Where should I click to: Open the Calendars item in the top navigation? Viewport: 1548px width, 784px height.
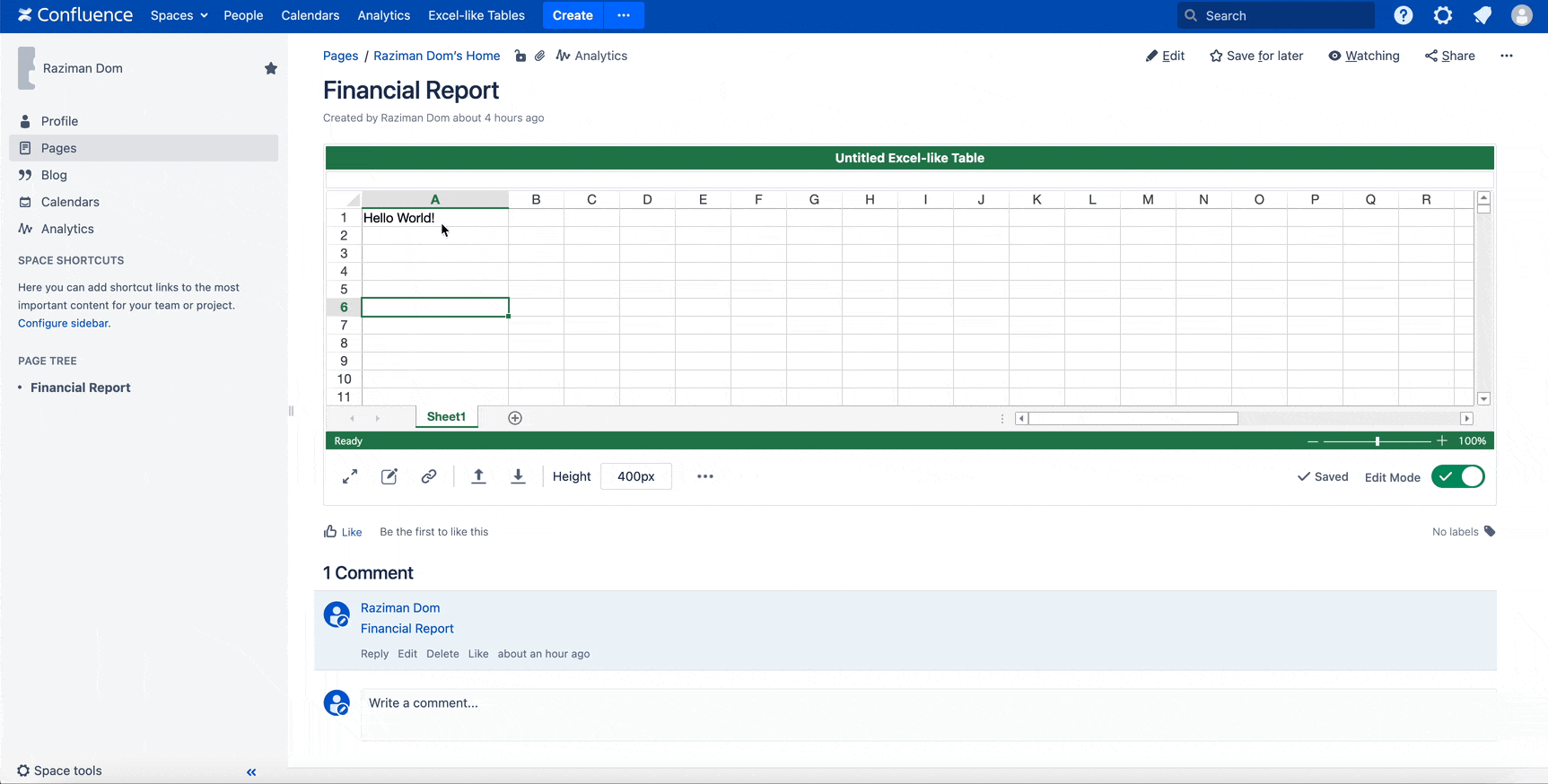(310, 15)
